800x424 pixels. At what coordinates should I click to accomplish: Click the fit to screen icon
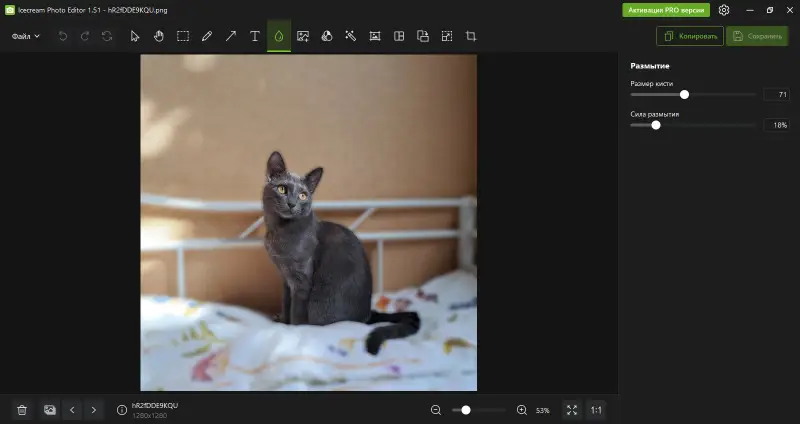point(572,410)
